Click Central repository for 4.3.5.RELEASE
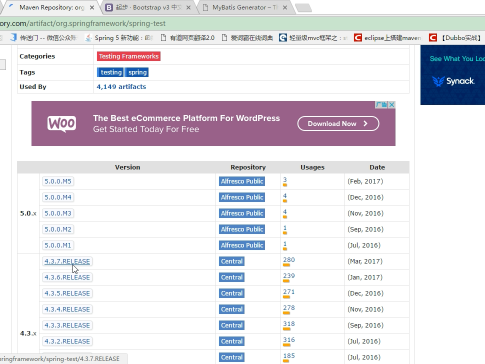The width and height of the screenshot is (485, 364). 232,293
